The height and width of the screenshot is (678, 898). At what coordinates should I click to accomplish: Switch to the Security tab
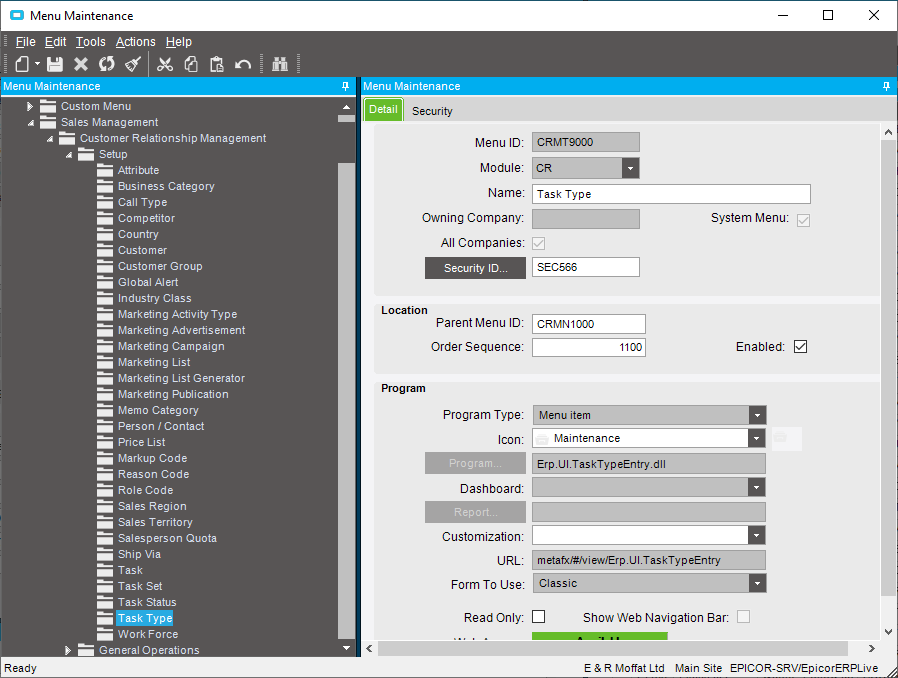431,111
